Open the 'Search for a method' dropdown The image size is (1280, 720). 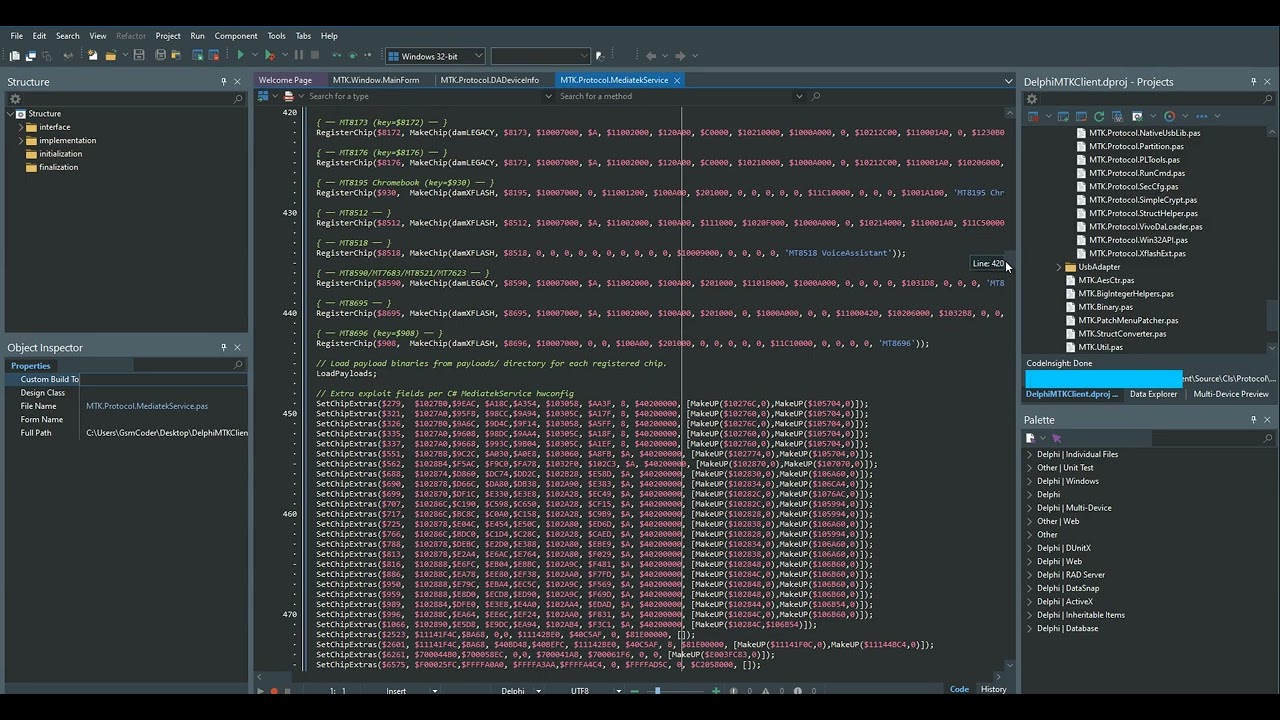tap(798, 96)
